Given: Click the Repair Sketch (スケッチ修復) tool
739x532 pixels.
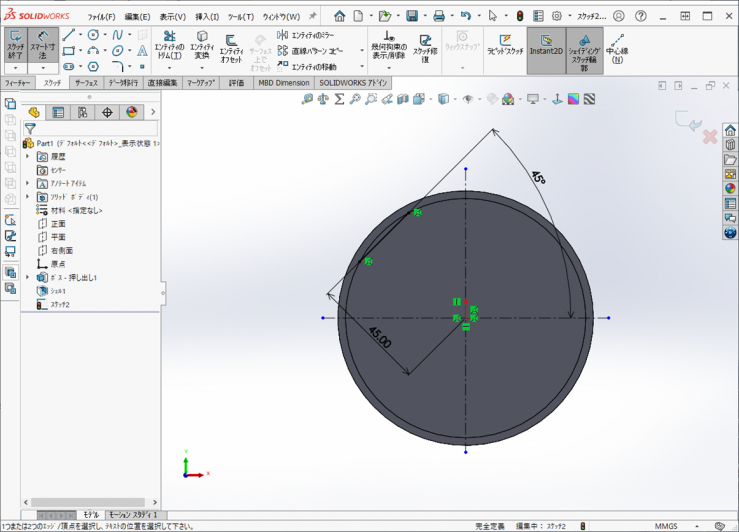Looking at the screenshot, I should (x=425, y=46).
